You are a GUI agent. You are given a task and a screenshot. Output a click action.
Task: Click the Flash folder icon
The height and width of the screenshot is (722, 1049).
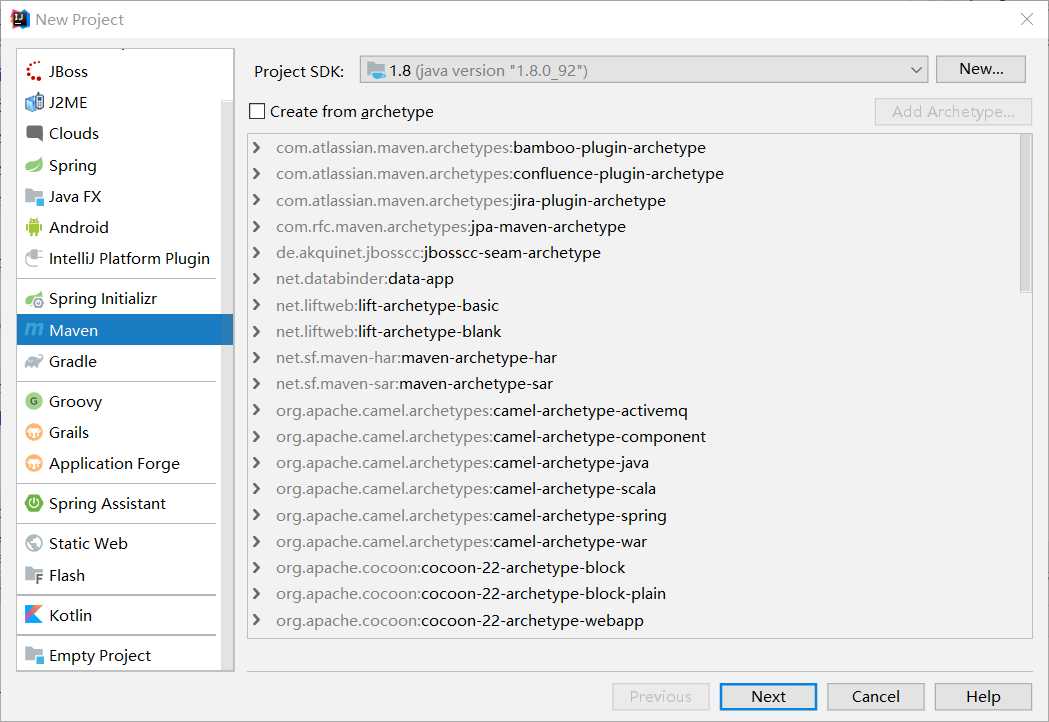(x=33, y=575)
